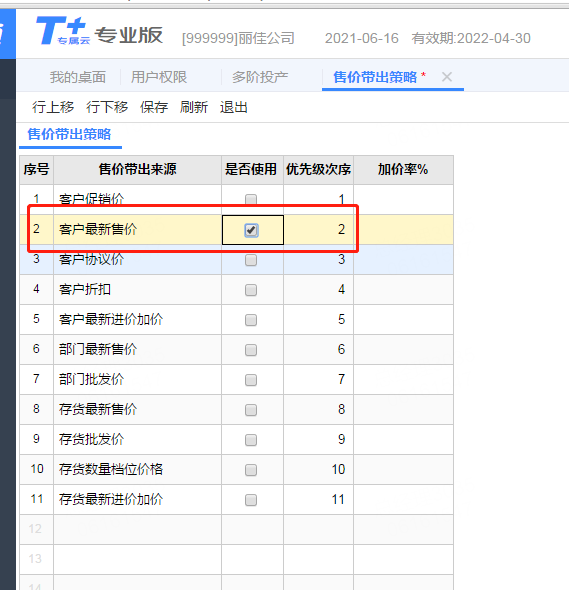Click the 优先级次序 column header
This screenshot has width=569, height=590.
click(318, 169)
